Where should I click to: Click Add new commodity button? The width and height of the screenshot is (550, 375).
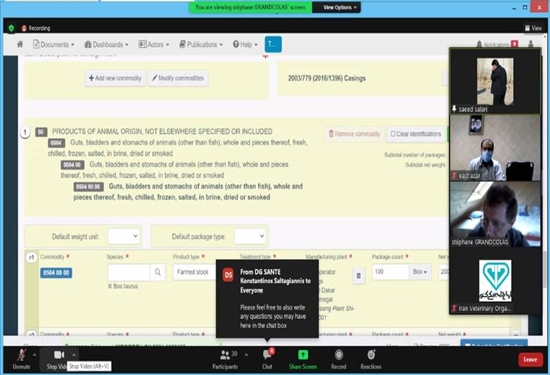click(x=115, y=78)
